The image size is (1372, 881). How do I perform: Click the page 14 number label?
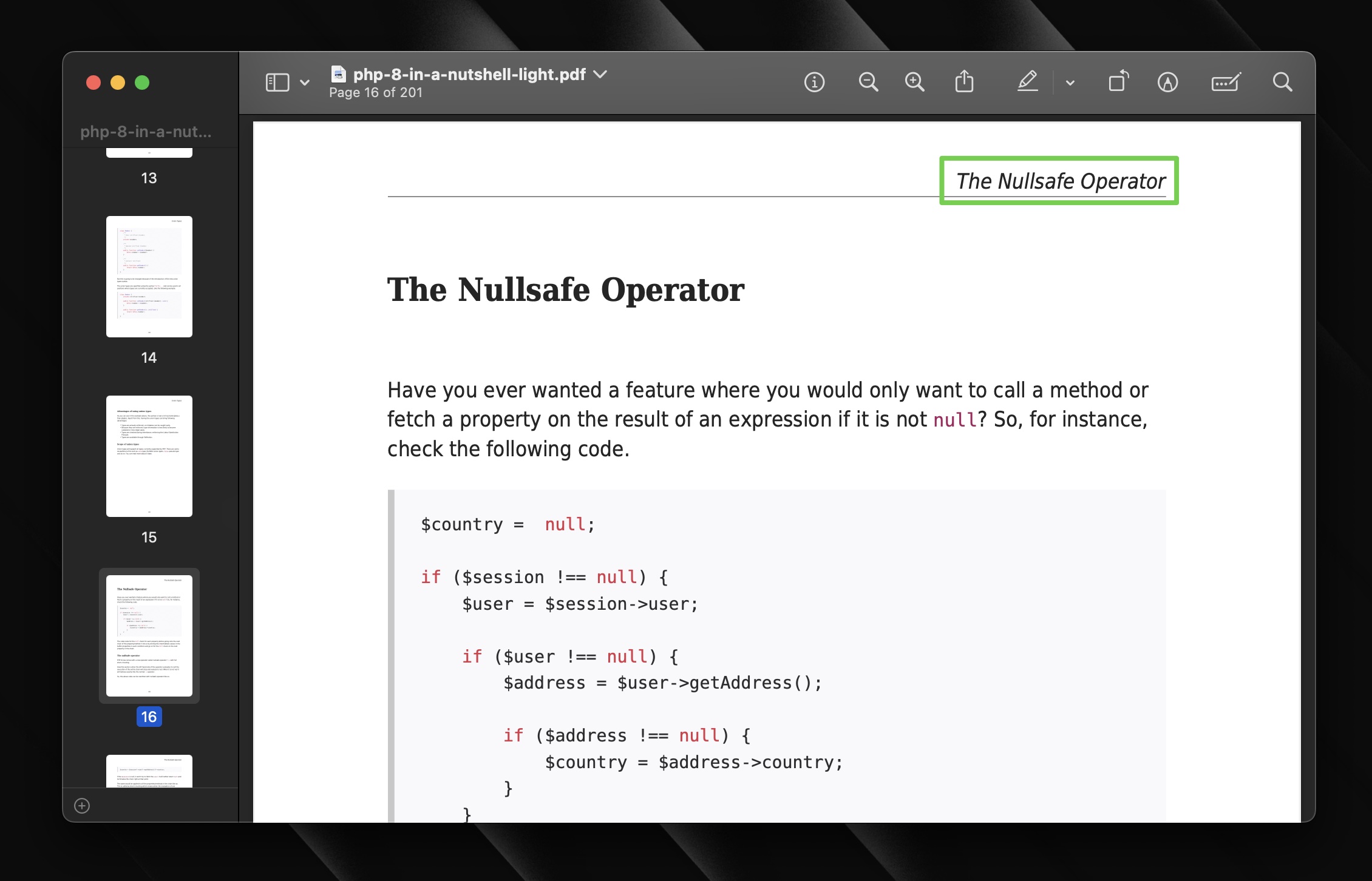coord(149,358)
